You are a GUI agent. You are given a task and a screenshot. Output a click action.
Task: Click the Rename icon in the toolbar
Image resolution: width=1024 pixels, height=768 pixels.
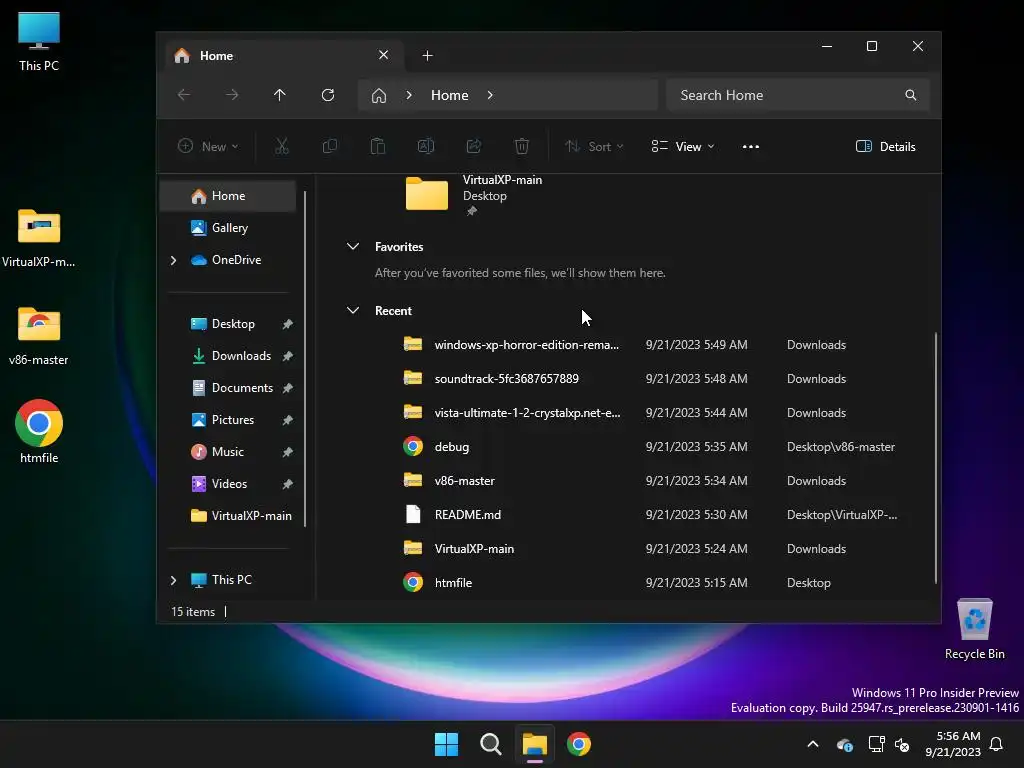[x=426, y=146]
